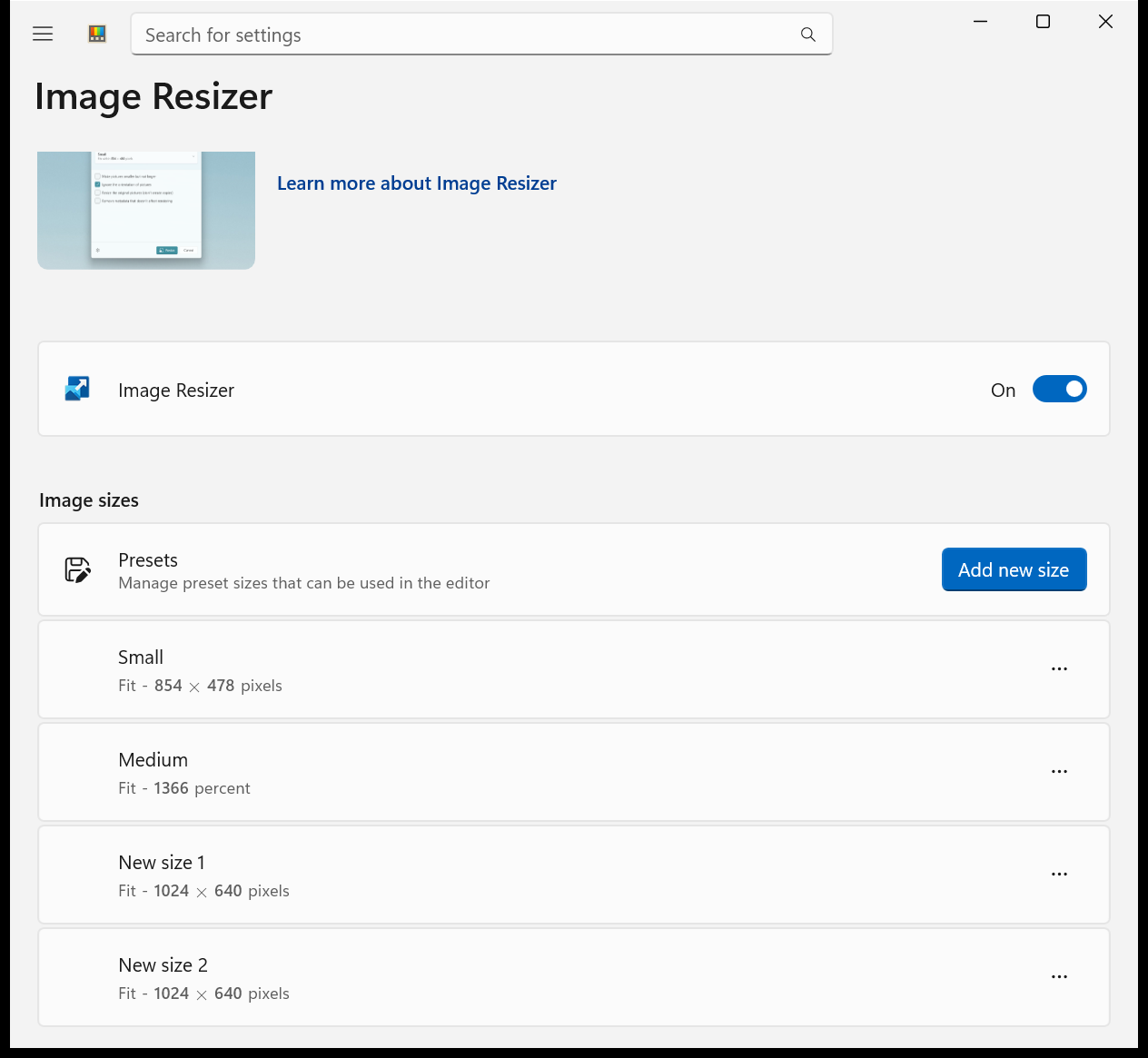1148x1058 pixels.
Task: Maximize the settings window
Action: coord(1043,21)
